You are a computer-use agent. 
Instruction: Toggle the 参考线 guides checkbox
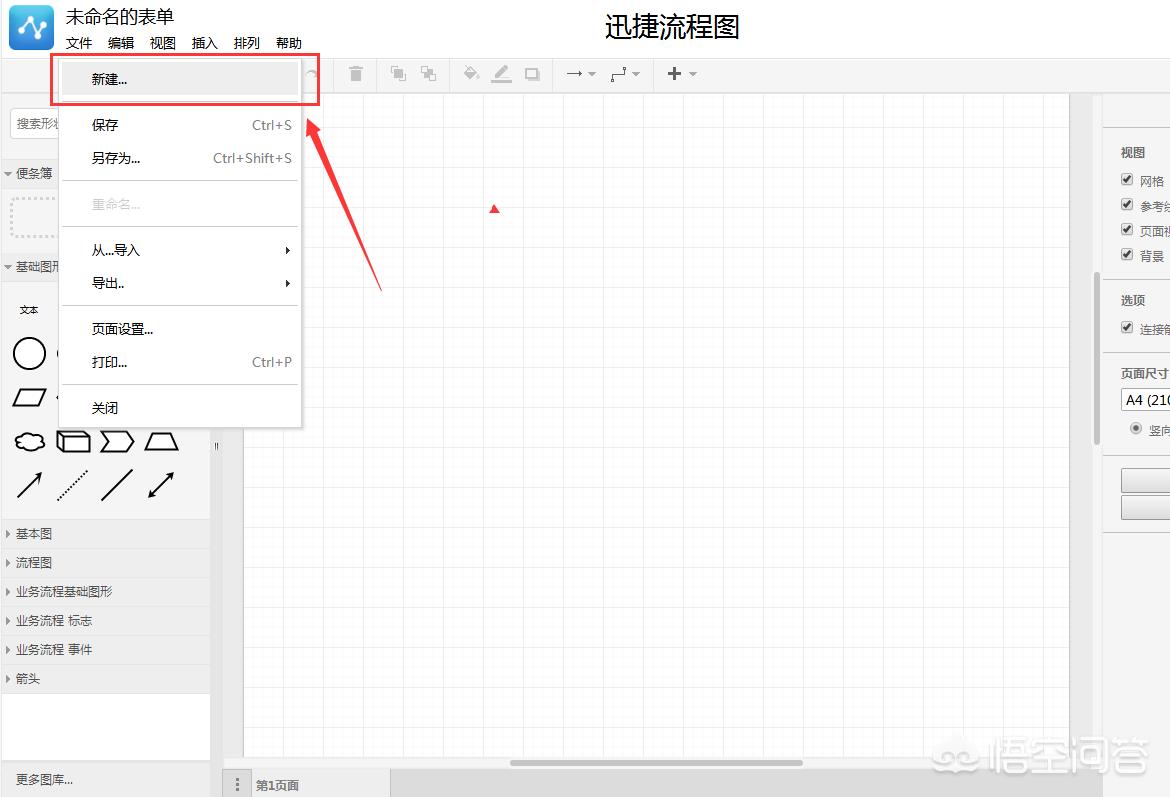coord(1127,204)
